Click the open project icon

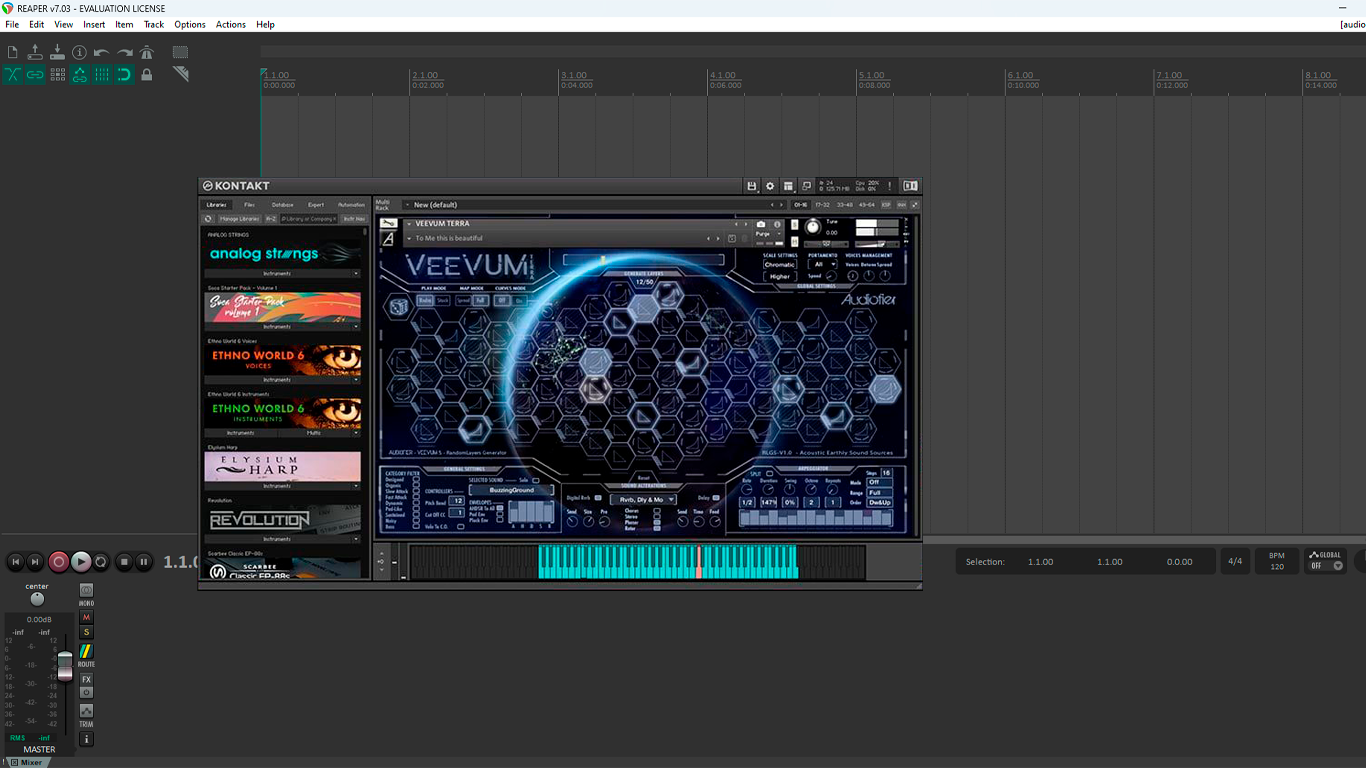pos(35,52)
